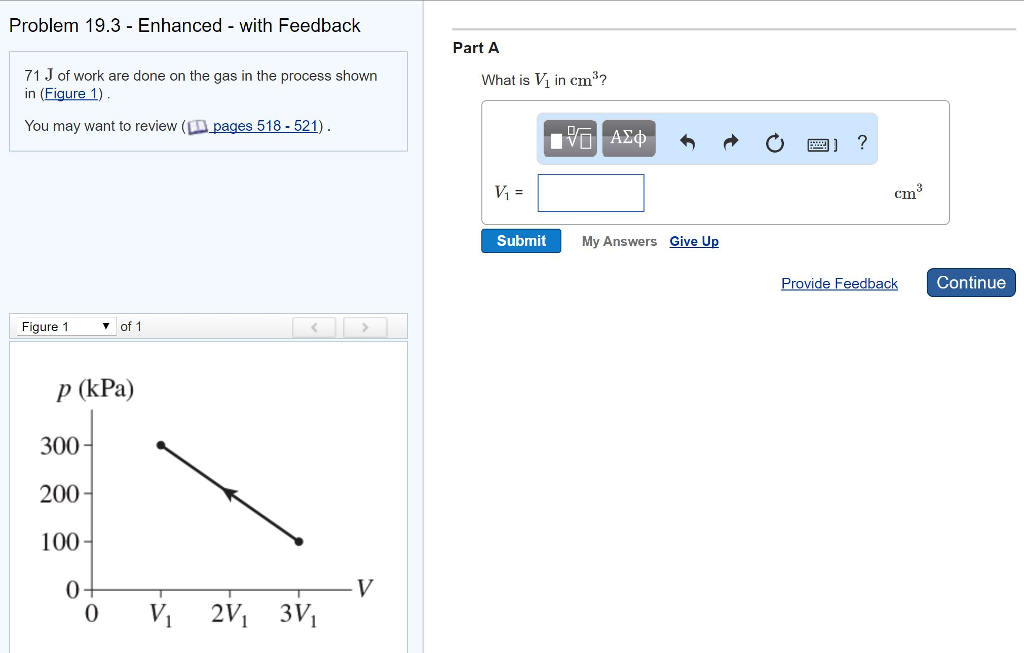This screenshot has width=1024, height=653.
Task: Click the 'p (kPa)' axis label
Action: tap(95, 389)
